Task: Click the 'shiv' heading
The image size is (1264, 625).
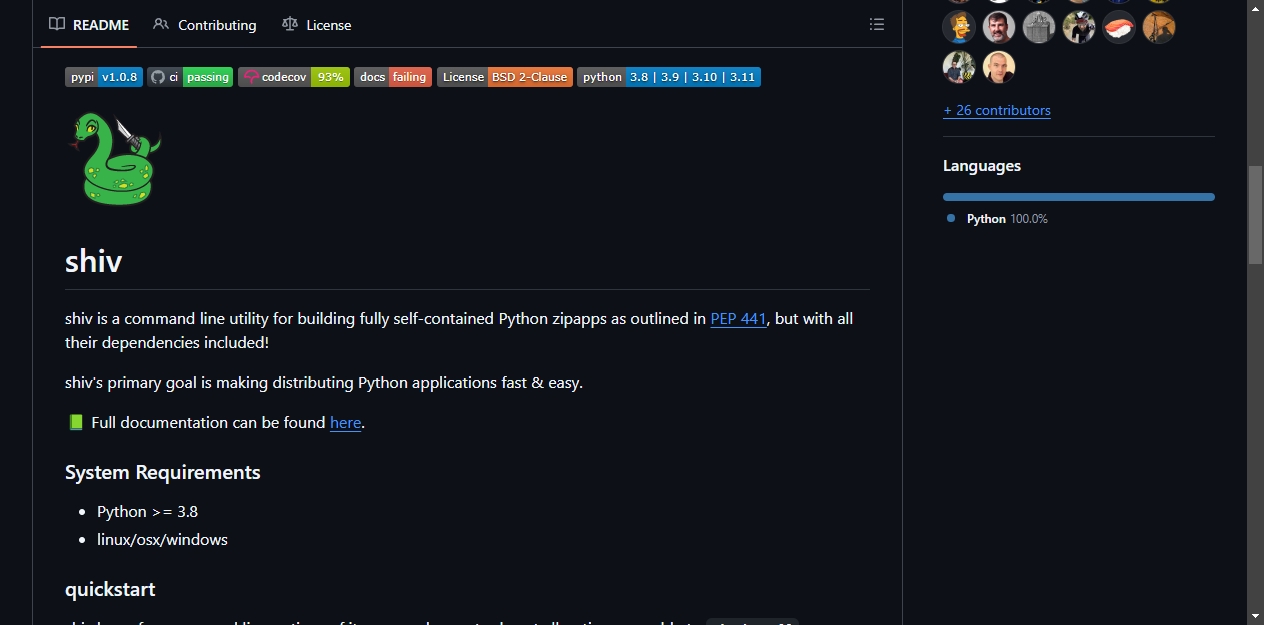Action: point(93,262)
